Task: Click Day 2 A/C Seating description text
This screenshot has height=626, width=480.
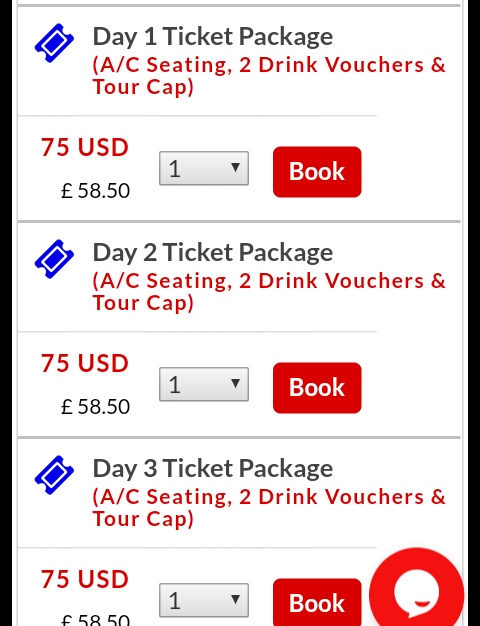Action: click(x=269, y=292)
